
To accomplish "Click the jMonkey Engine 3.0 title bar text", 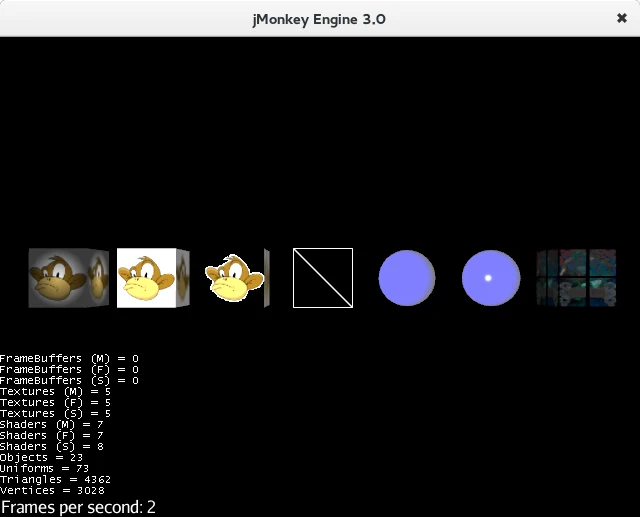I will click(320, 18).
